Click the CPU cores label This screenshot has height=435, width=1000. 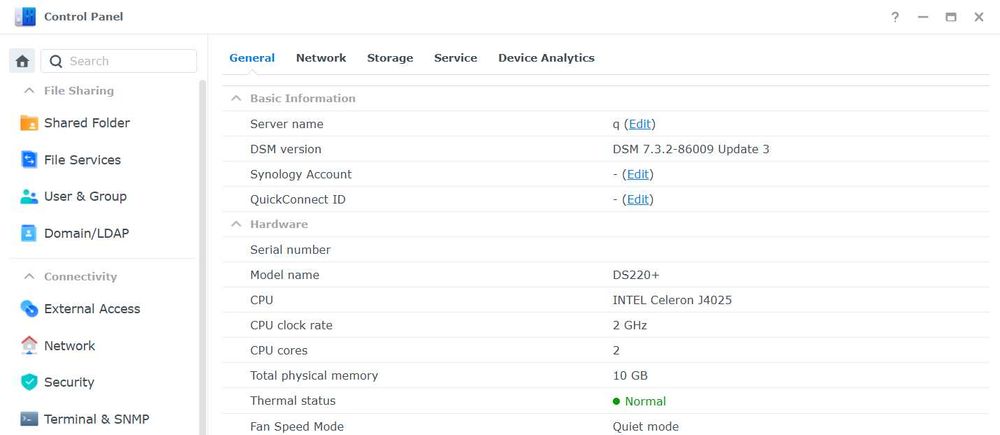pyautogui.click(x=279, y=350)
